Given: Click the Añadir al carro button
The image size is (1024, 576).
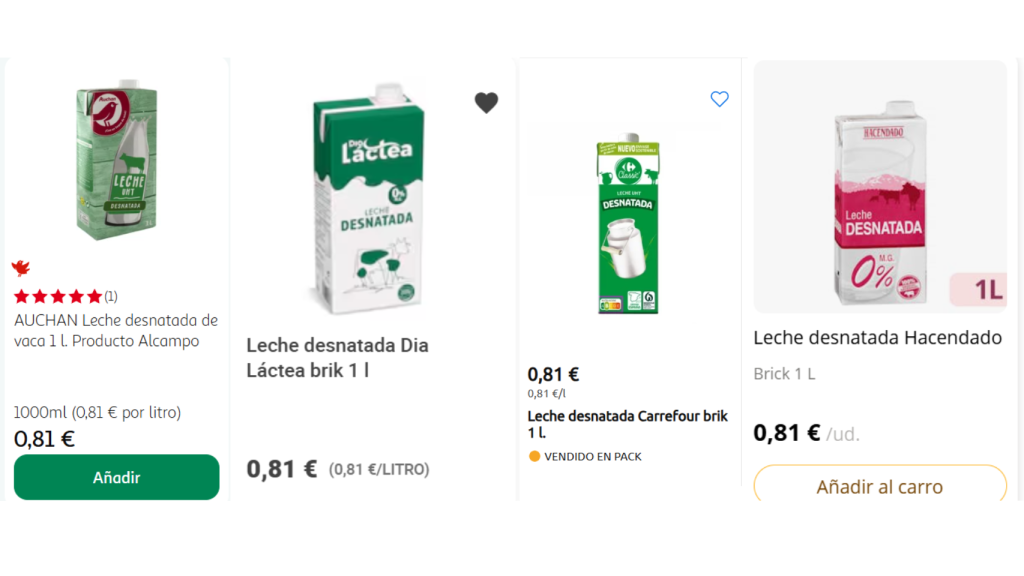Looking at the screenshot, I should pyautogui.click(x=879, y=485).
